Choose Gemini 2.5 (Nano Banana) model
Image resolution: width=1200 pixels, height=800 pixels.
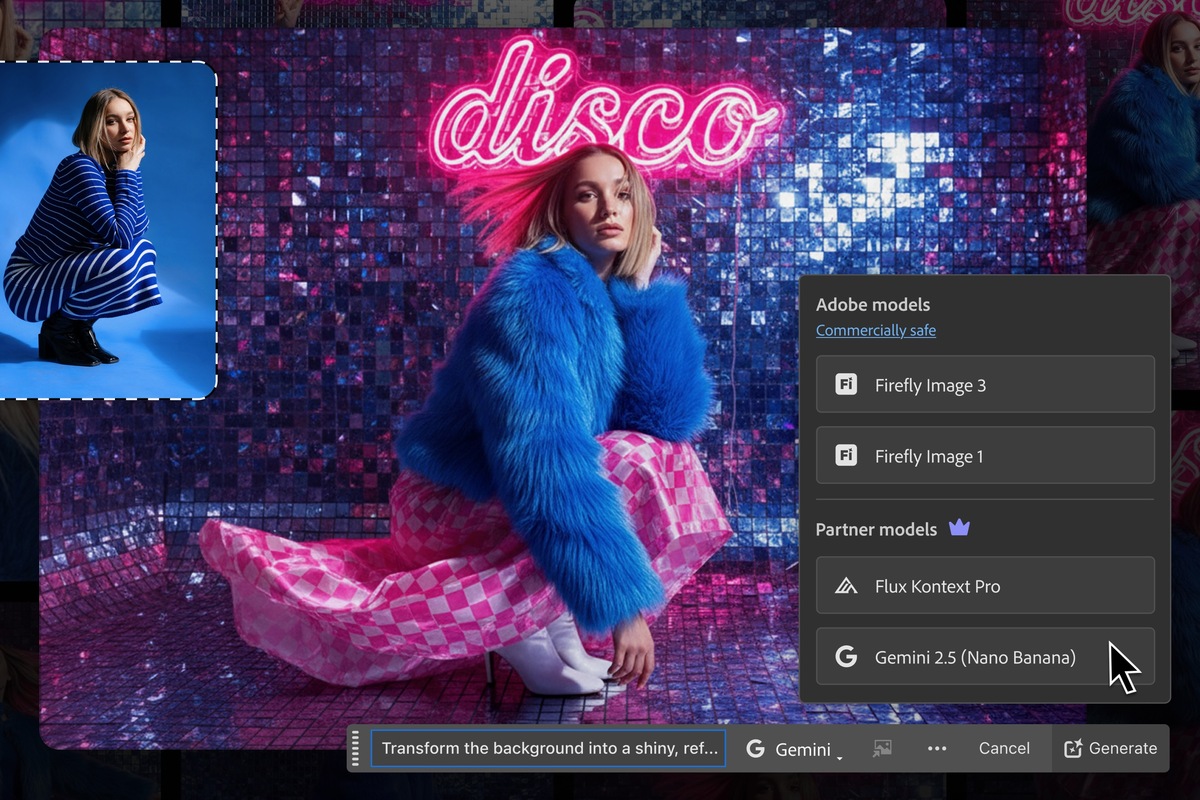tap(985, 657)
